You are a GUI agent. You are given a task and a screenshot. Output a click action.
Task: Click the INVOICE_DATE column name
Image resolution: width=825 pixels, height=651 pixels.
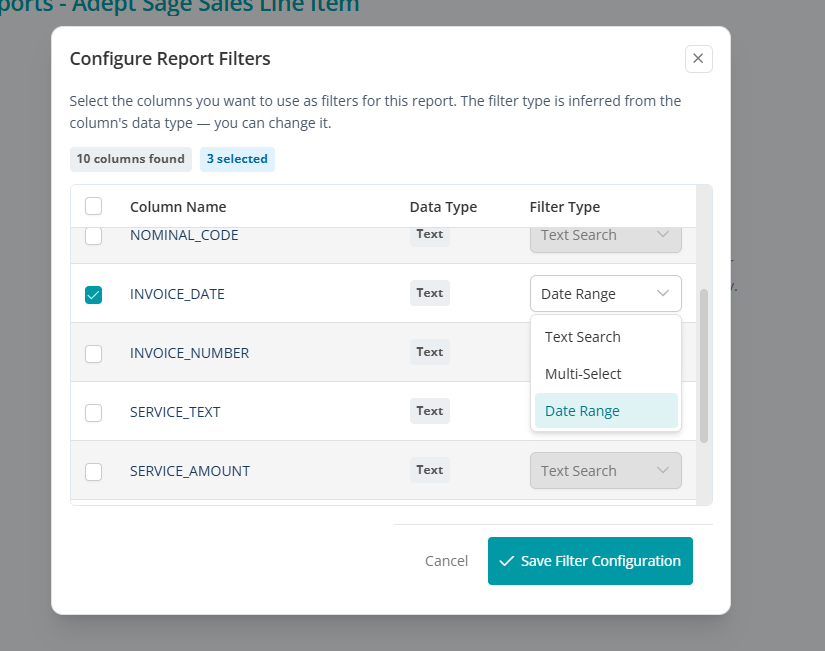pos(177,294)
